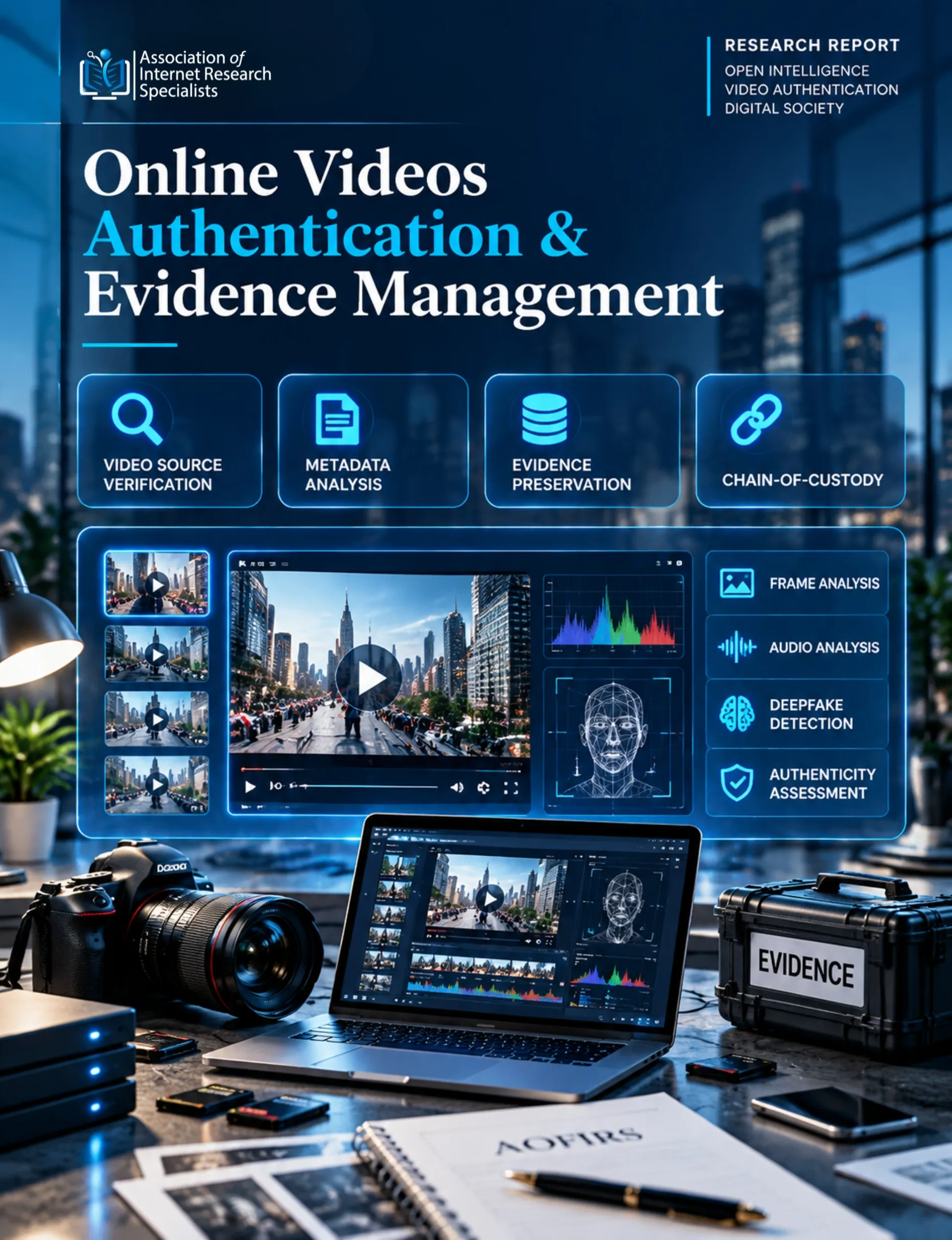
Task: Click the volume speaker icon in video player
Action: [x=457, y=787]
